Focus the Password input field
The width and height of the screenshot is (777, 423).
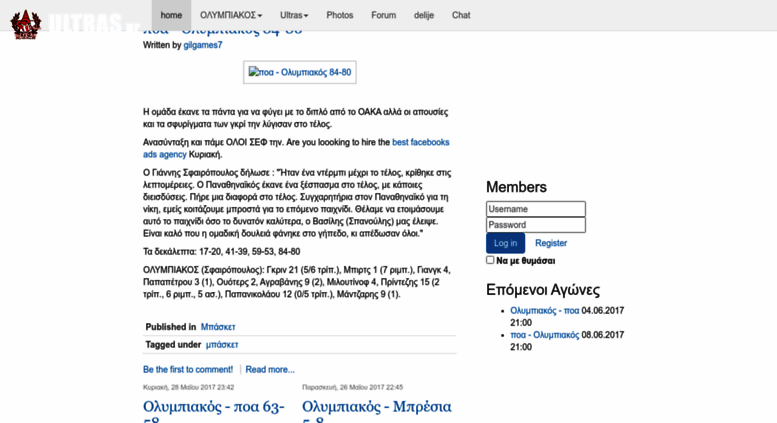[536, 225]
